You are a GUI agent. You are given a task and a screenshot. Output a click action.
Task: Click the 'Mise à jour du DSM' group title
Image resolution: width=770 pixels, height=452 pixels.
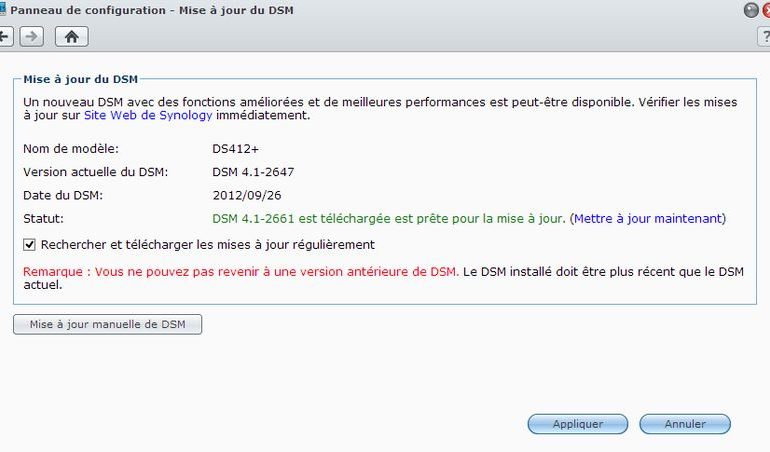(81, 79)
